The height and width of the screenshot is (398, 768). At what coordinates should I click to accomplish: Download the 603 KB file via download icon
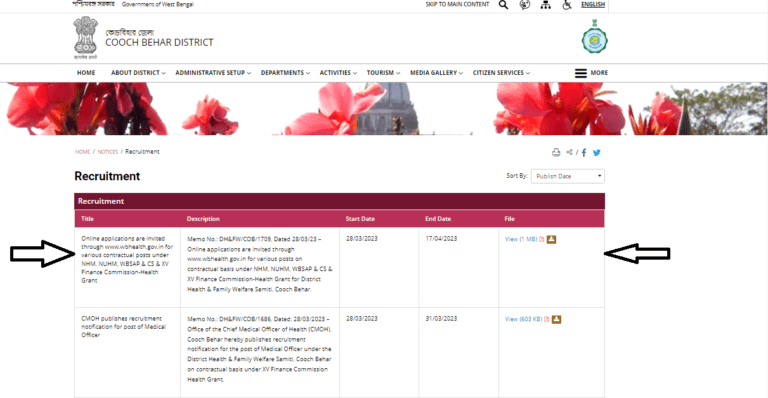556,319
